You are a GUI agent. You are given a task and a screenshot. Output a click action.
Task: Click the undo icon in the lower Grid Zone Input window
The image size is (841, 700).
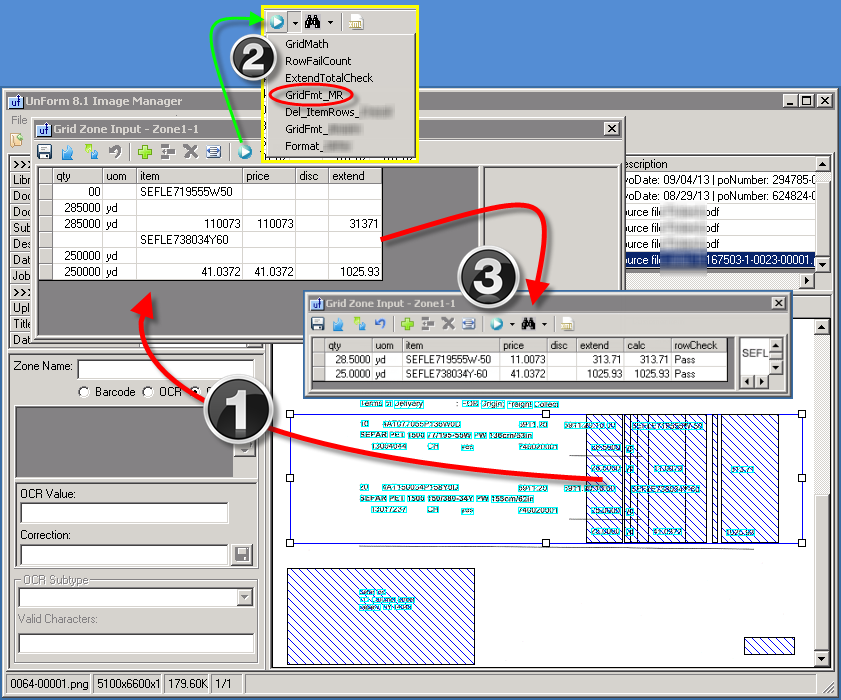point(380,324)
